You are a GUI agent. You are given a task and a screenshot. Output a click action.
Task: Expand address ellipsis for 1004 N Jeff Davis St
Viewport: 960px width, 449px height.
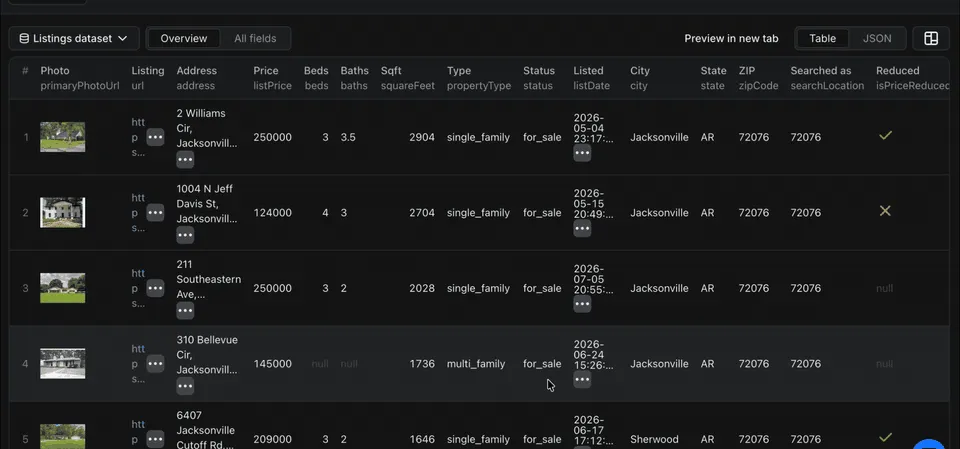(x=185, y=235)
